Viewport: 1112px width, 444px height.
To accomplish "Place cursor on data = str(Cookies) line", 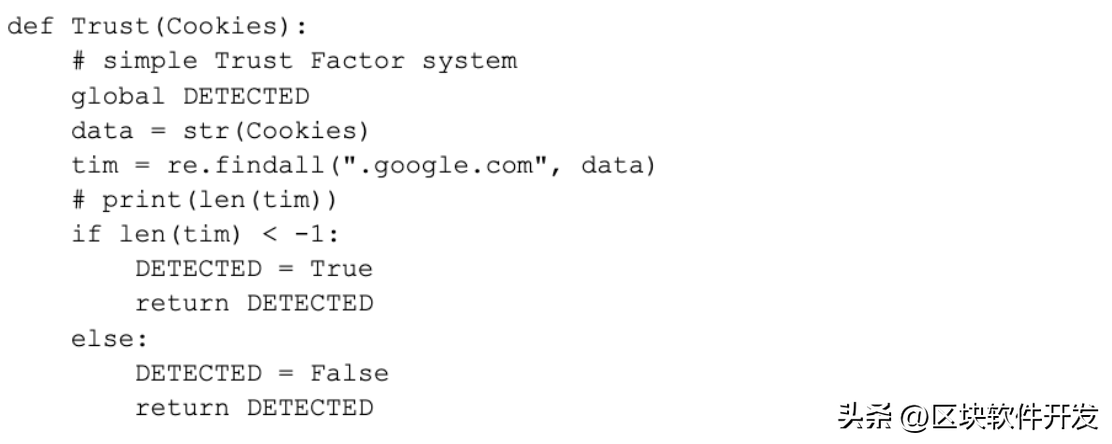I will (220, 131).
